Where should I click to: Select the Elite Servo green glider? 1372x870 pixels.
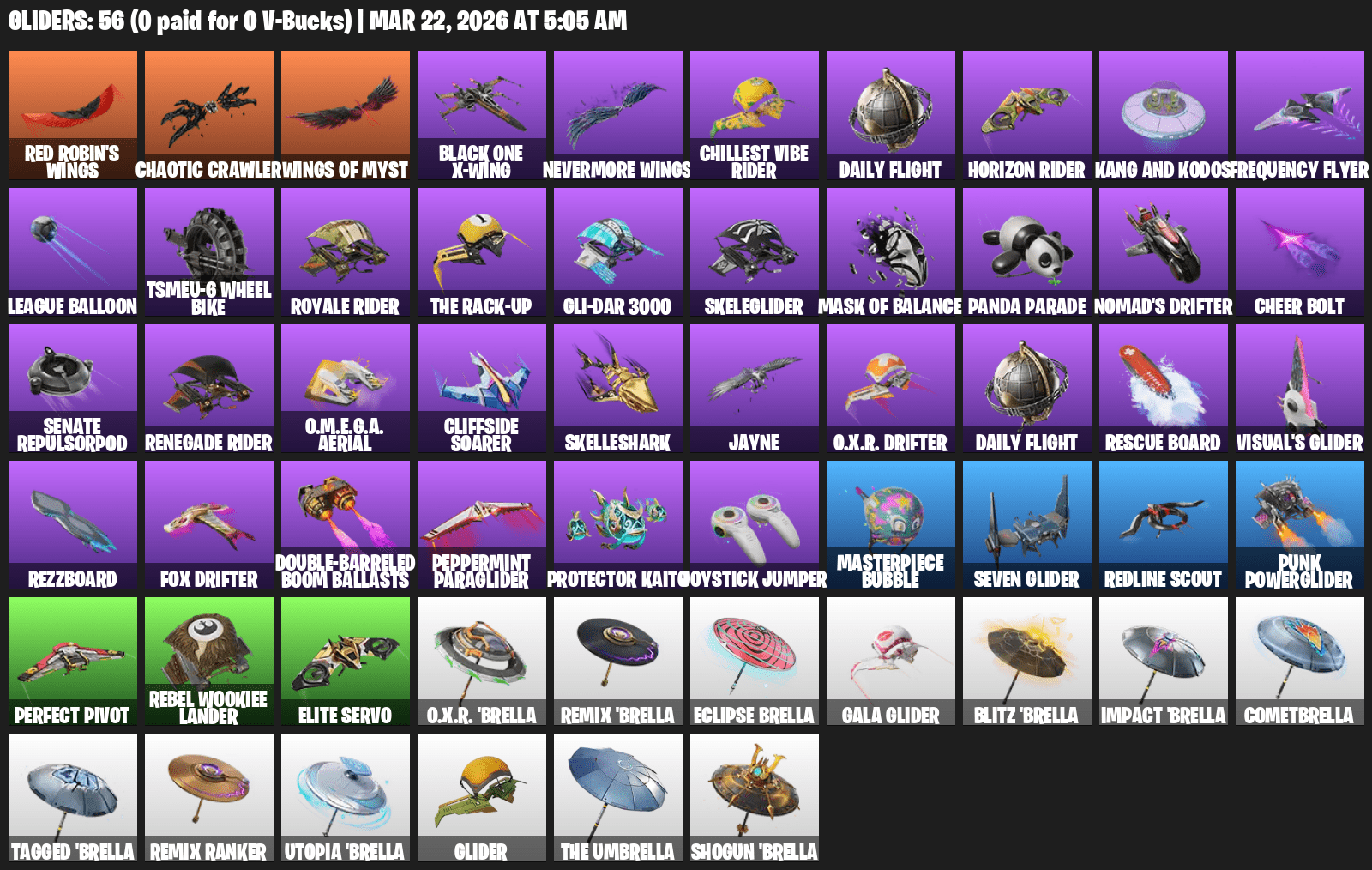pyautogui.click(x=346, y=662)
